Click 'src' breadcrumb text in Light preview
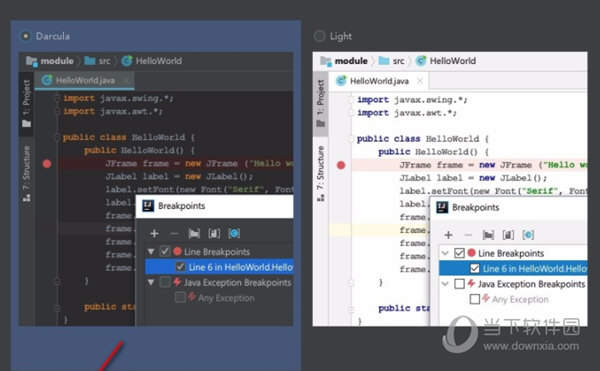The width and height of the screenshot is (600, 371). tap(398, 61)
